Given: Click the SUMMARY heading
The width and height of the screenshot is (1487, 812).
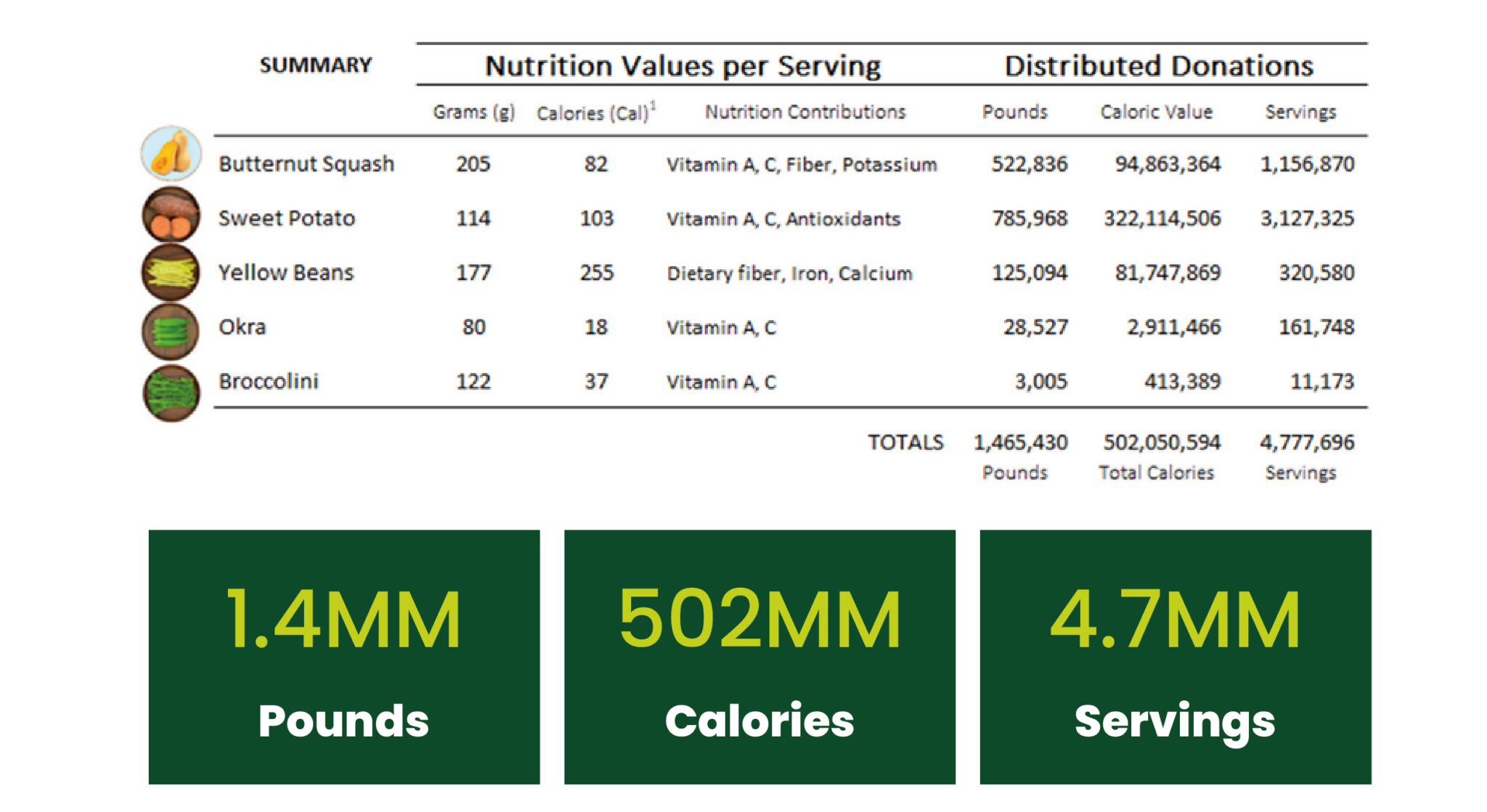Looking at the screenshot, I should (x=316, y=65).
